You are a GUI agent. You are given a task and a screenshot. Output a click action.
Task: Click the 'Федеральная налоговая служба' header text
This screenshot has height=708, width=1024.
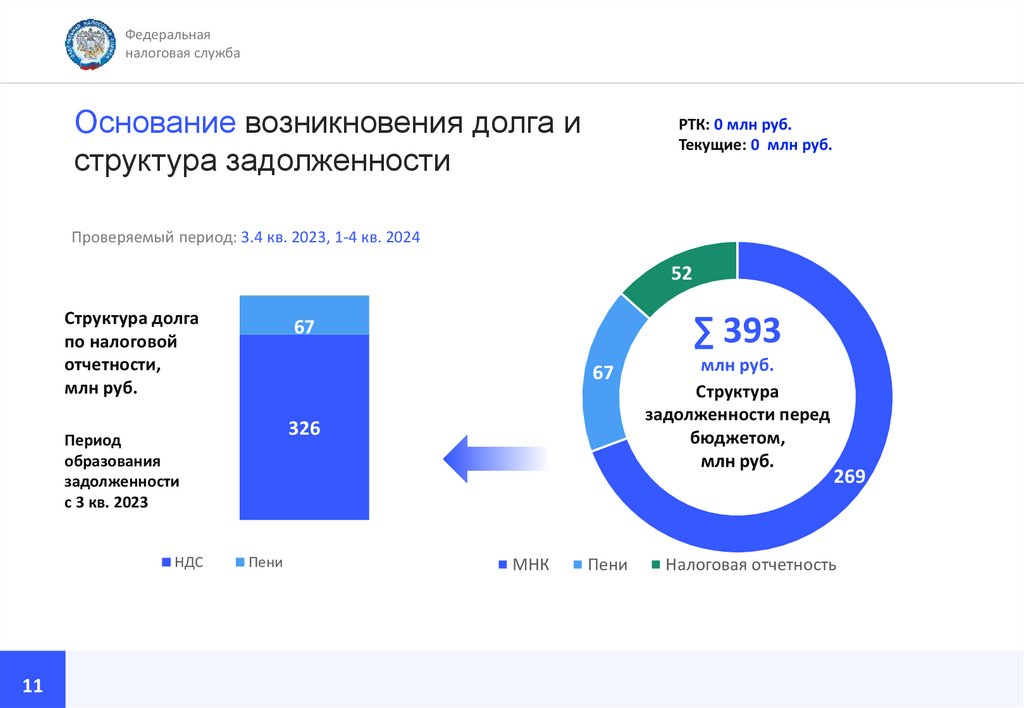point(182,44)
